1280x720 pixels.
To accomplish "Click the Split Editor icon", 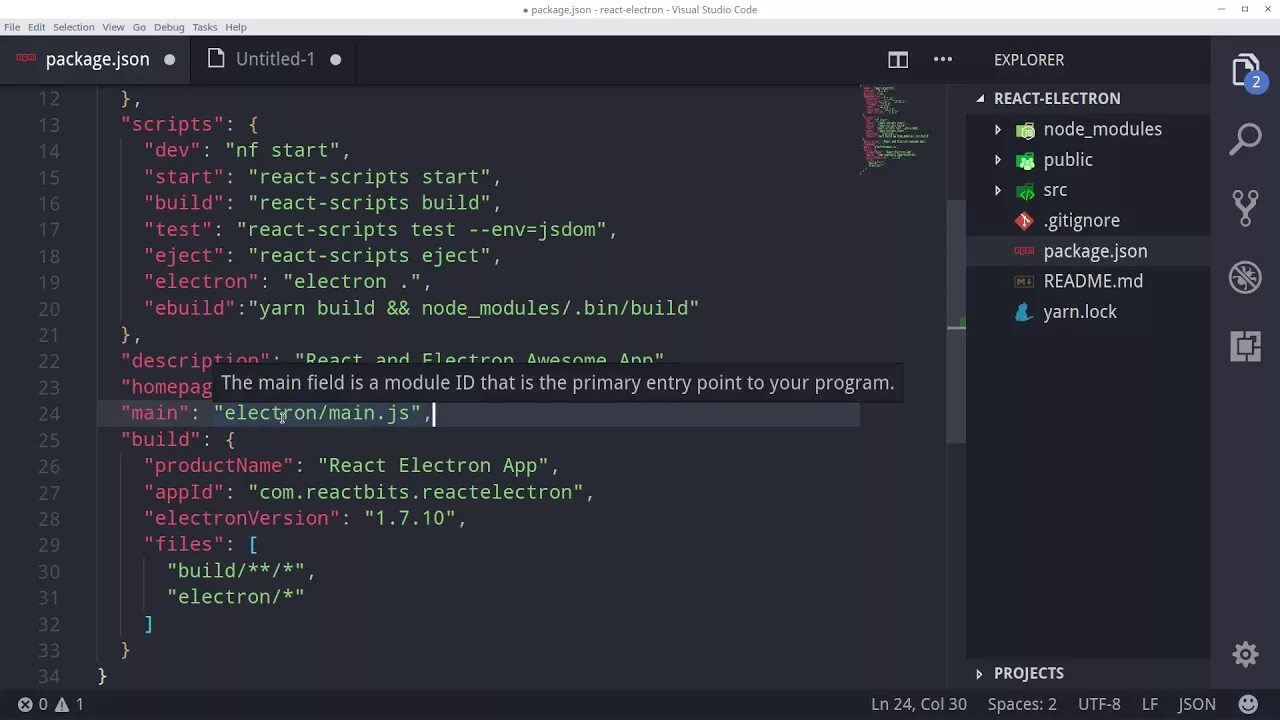I will click(x=898, y=60).
